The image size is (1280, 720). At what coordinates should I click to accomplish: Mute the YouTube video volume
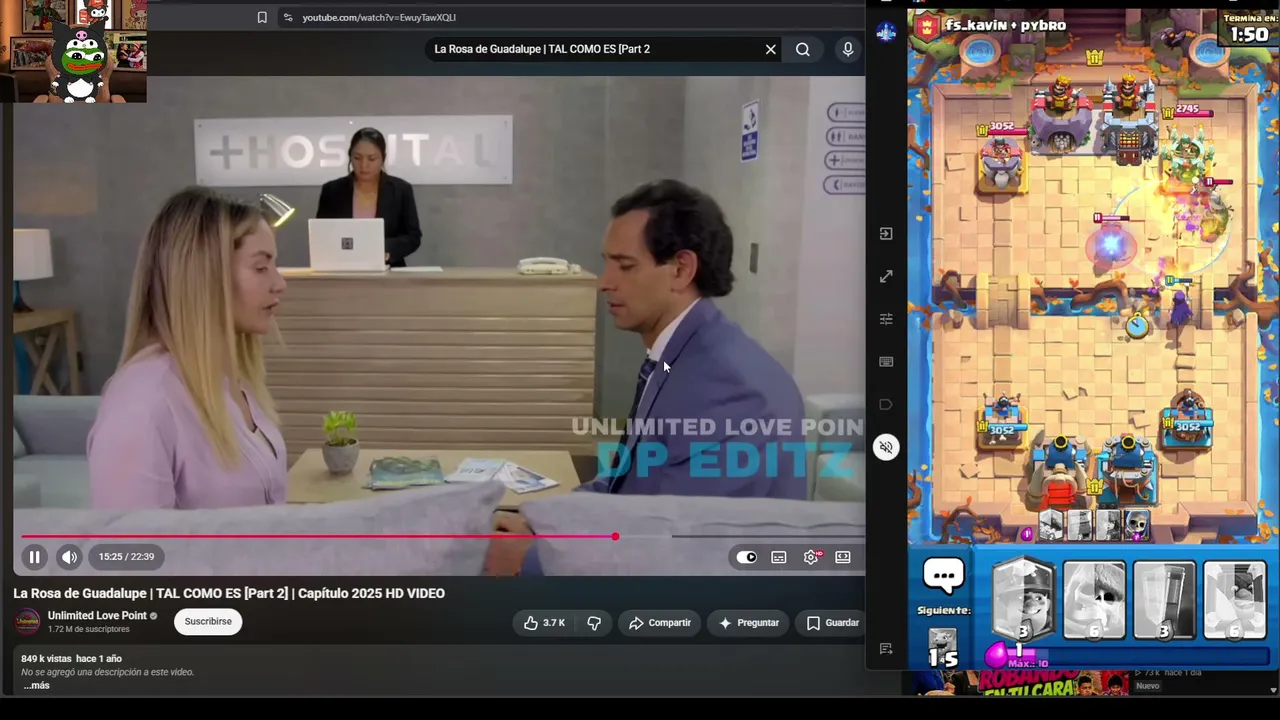coord(69,557)
